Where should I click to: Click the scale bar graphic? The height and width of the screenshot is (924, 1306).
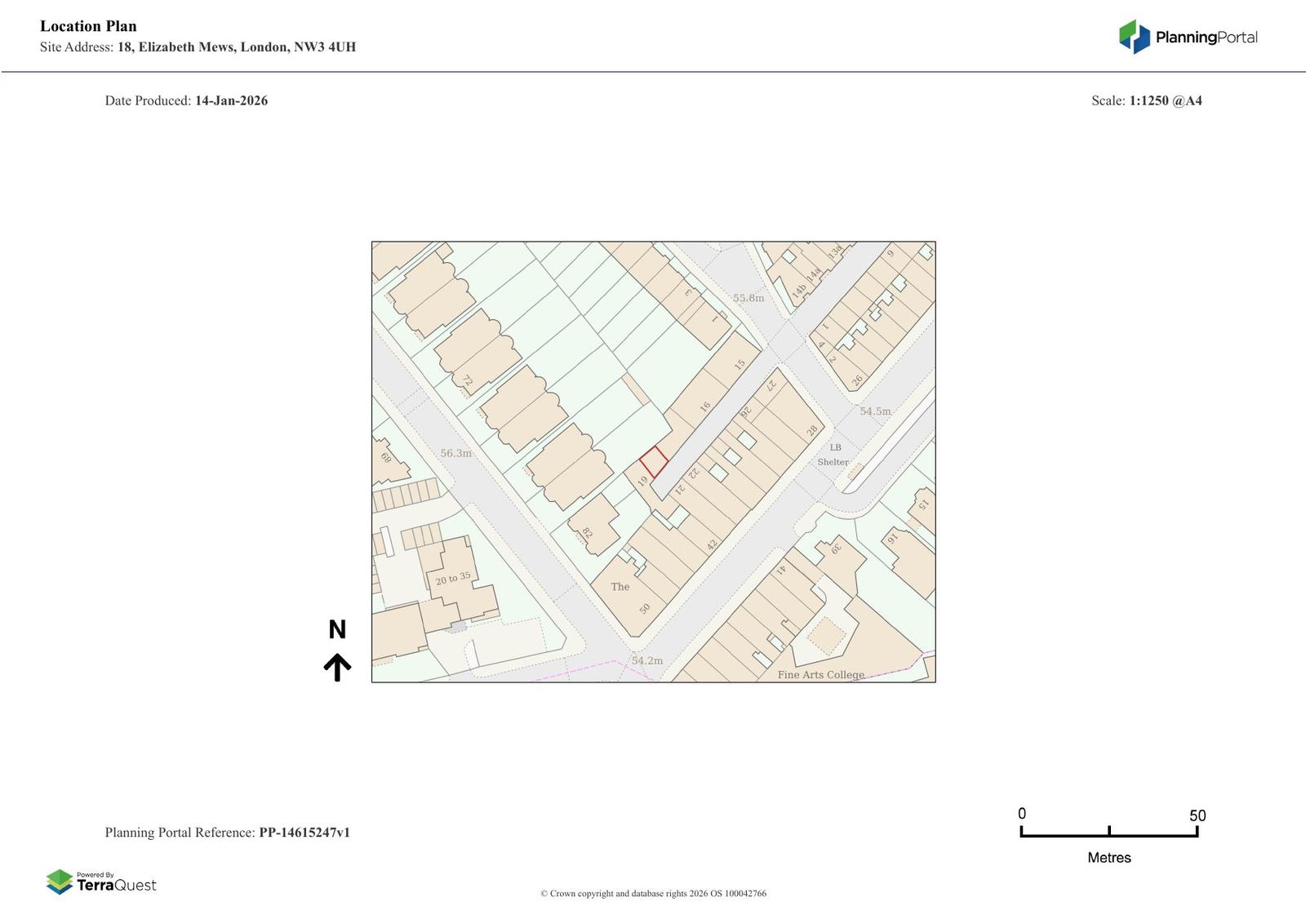pyautogui.click(x=1108, y=832)
